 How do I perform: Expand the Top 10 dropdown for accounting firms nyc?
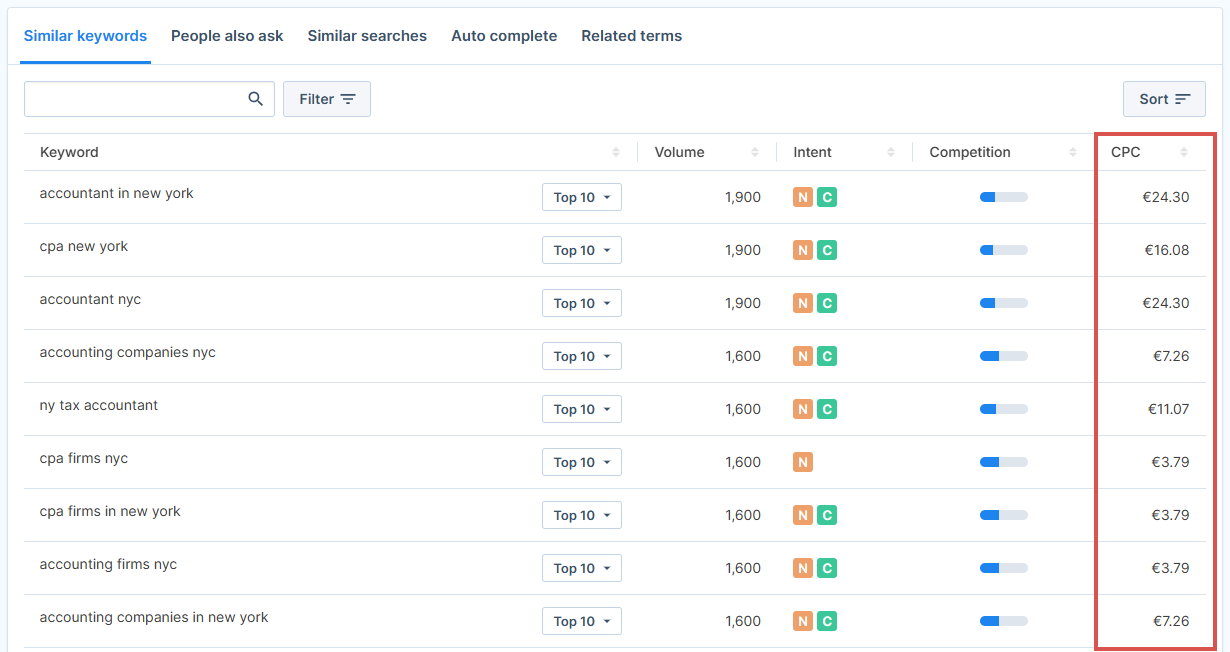pyautogui.click(x=582, y=568)
